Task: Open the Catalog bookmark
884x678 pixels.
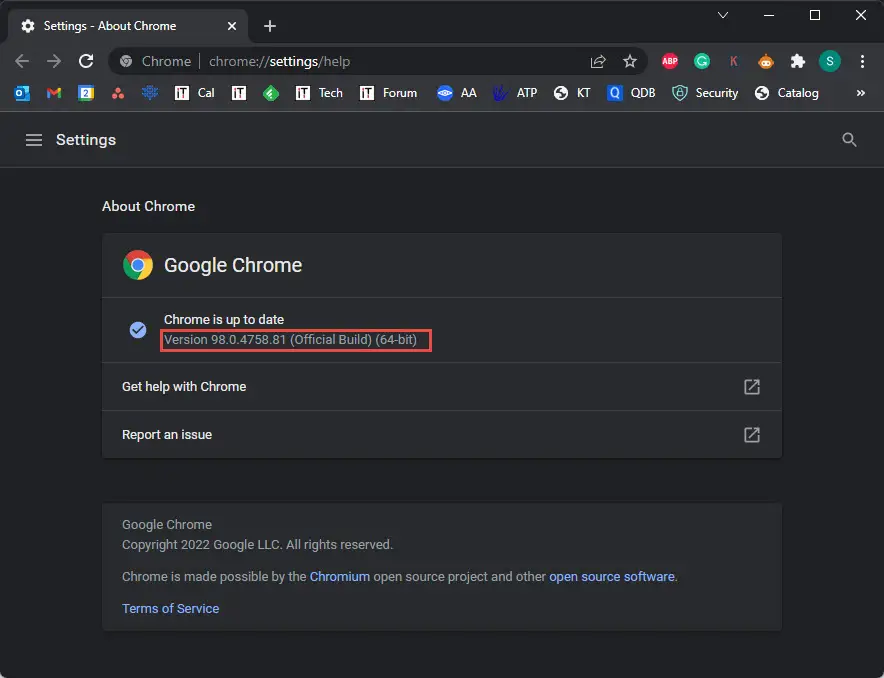Action: click(786, 93)
